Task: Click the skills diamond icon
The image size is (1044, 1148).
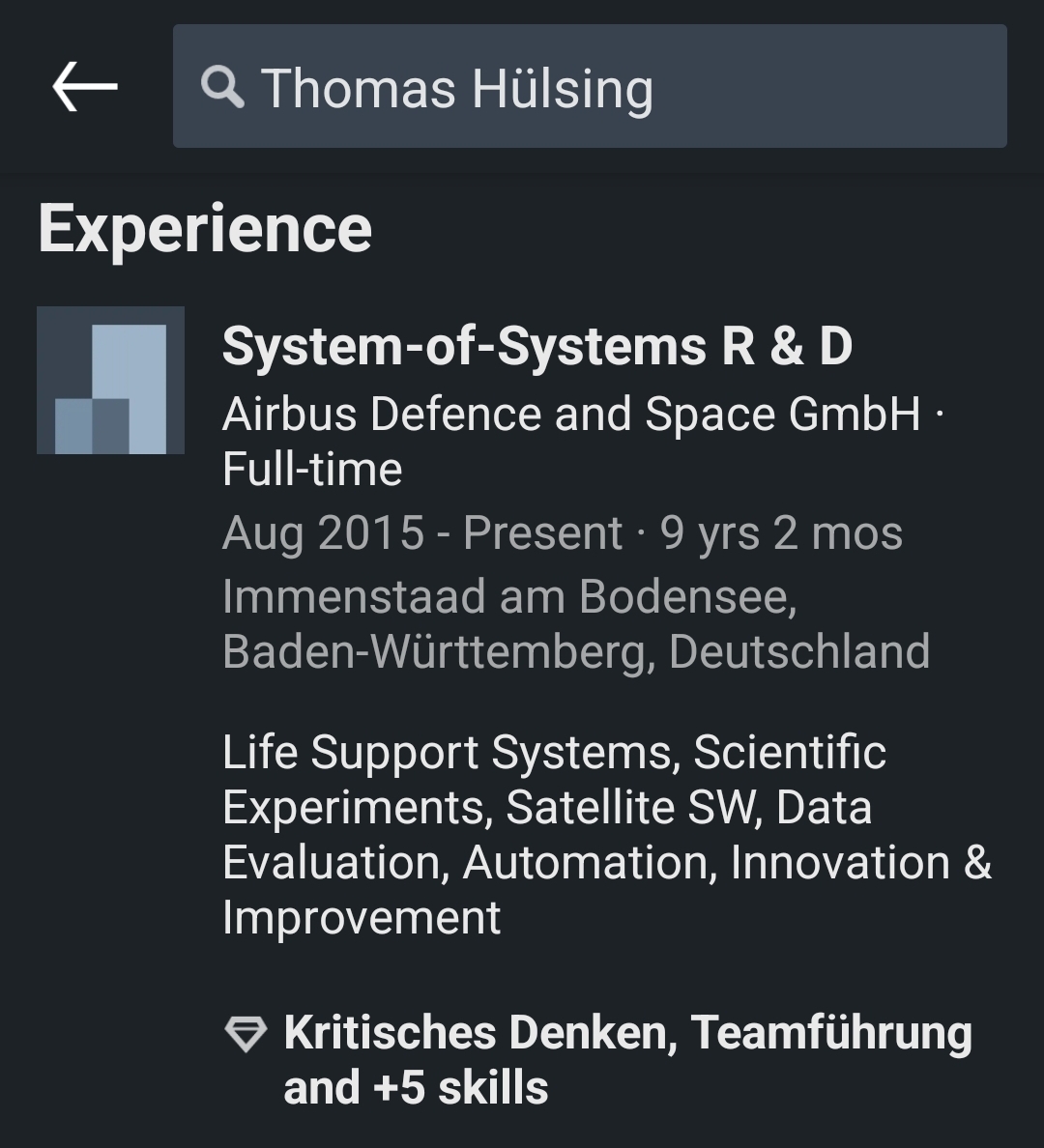Action: coord(246,1034)
